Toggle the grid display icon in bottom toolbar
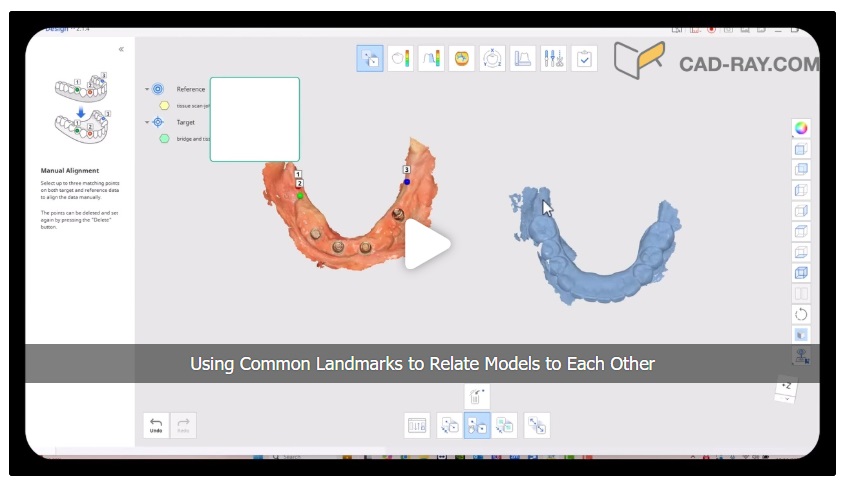Image resolution: width=843 pixels, height=491 pixels. point(417,425)
